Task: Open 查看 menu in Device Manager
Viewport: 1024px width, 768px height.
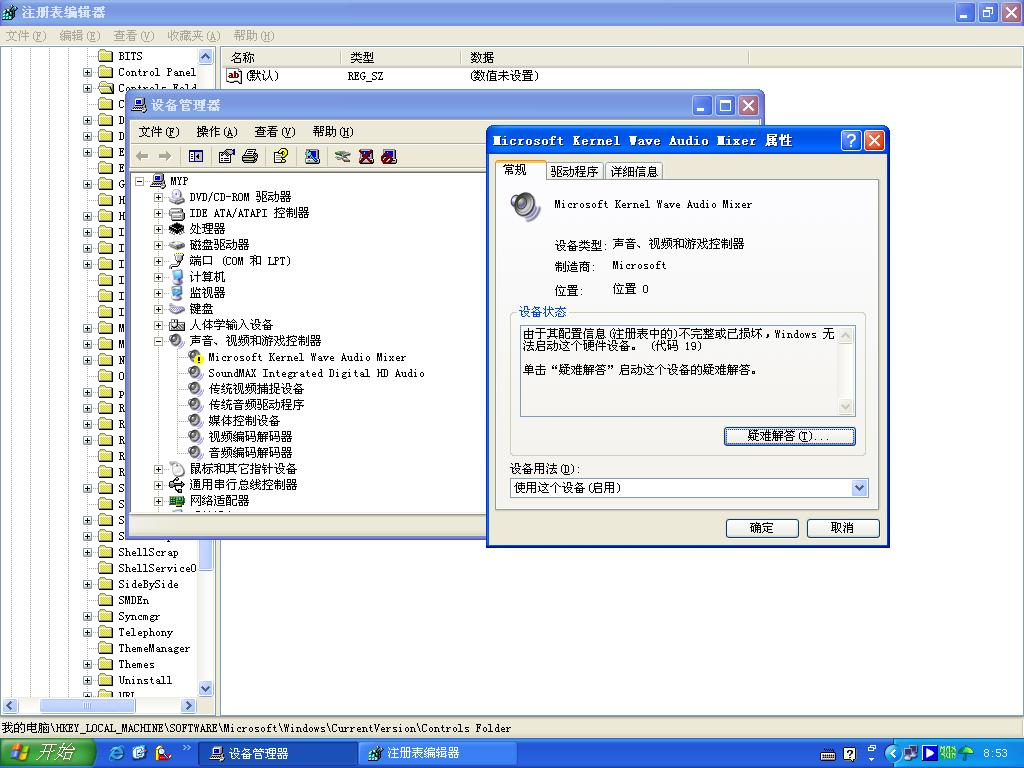Action: tap(274, 132)
